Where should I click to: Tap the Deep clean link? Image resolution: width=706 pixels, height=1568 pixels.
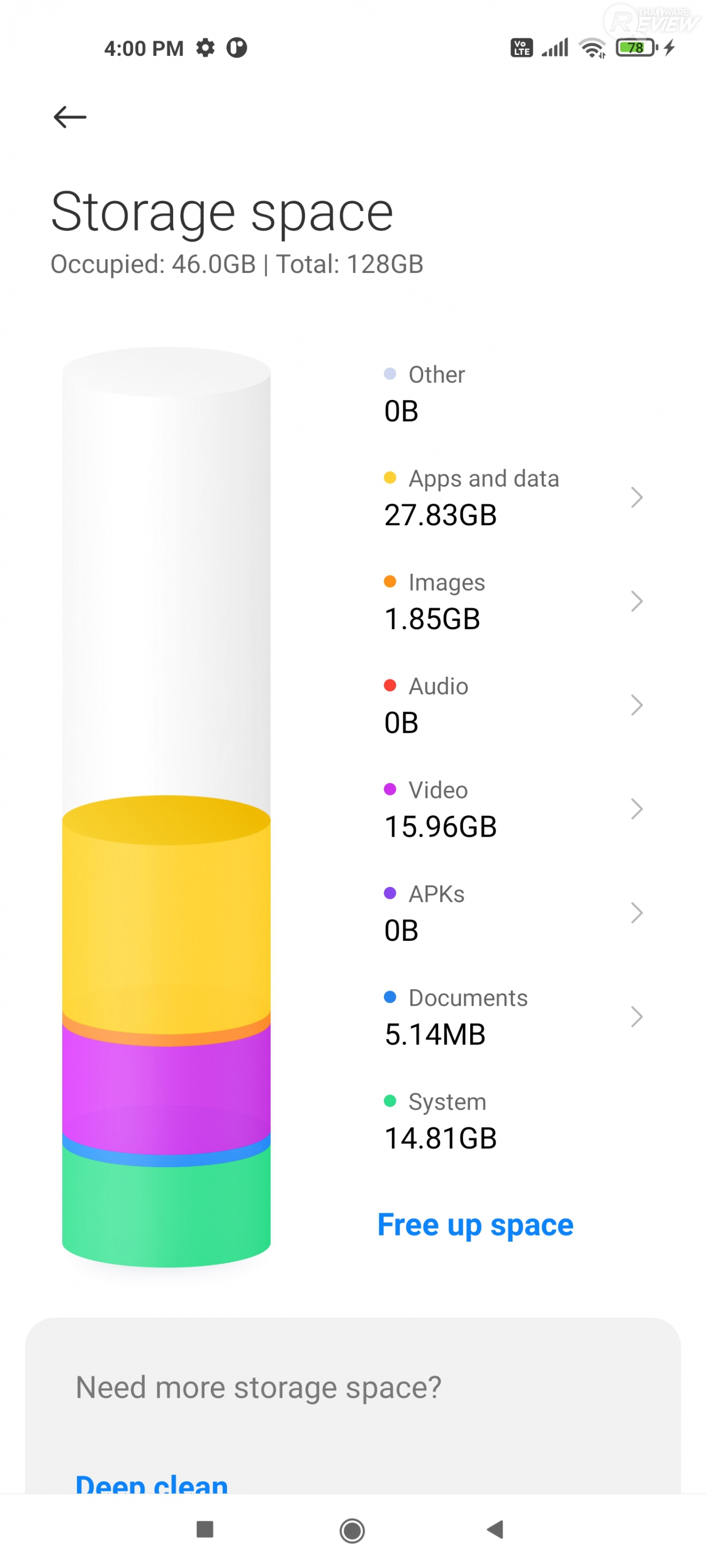coord(152,1483)
